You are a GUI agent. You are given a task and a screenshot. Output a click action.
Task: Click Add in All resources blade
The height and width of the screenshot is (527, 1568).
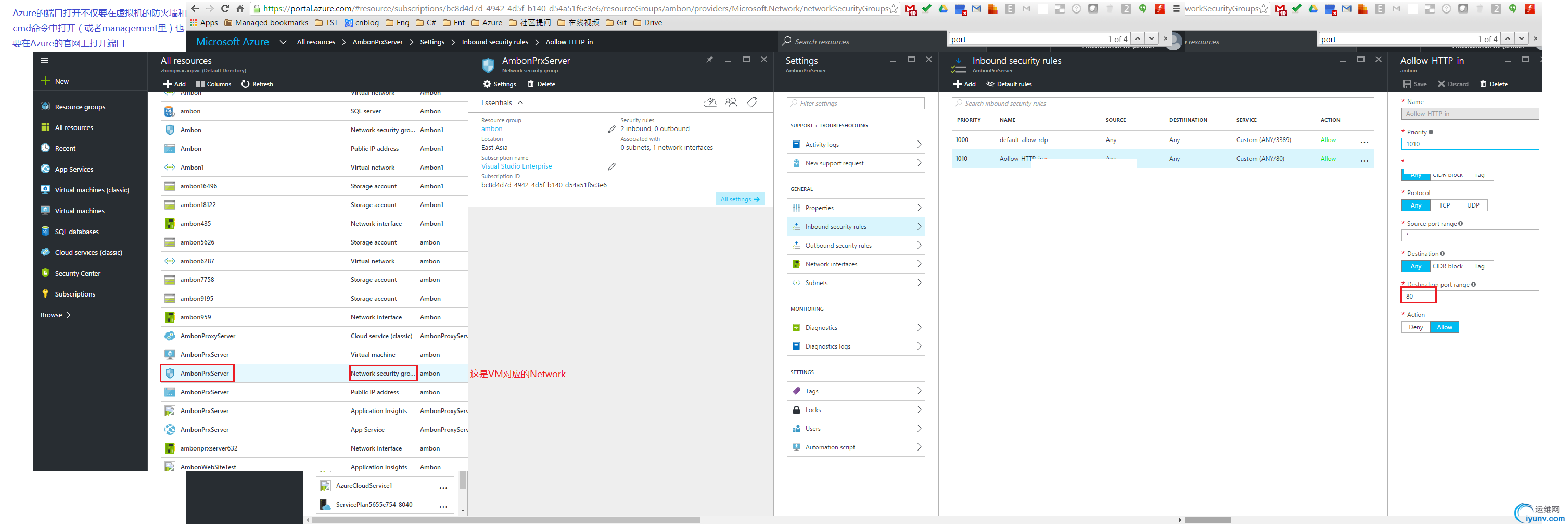coord(174,84)
